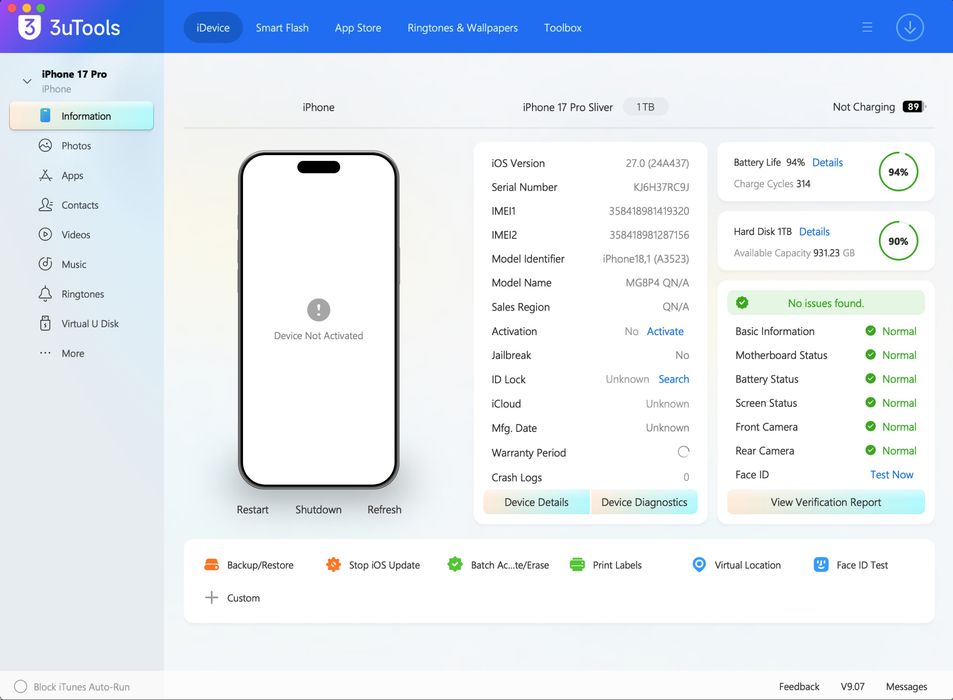This screenshot has width=953, height=700.
Task: Toggle Block iTunes Auto-Run radio button
Action: click(x=20, y=686)
